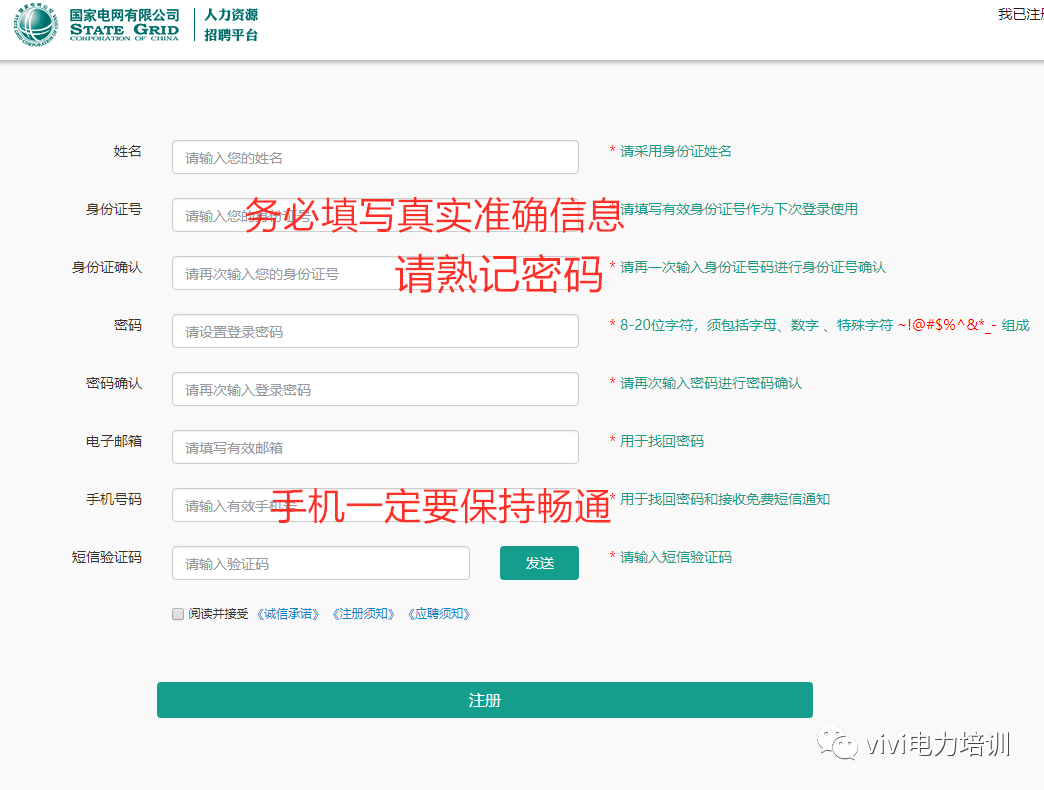
Task: Click the State Grid globe logo
Action: tap(36, 26)
